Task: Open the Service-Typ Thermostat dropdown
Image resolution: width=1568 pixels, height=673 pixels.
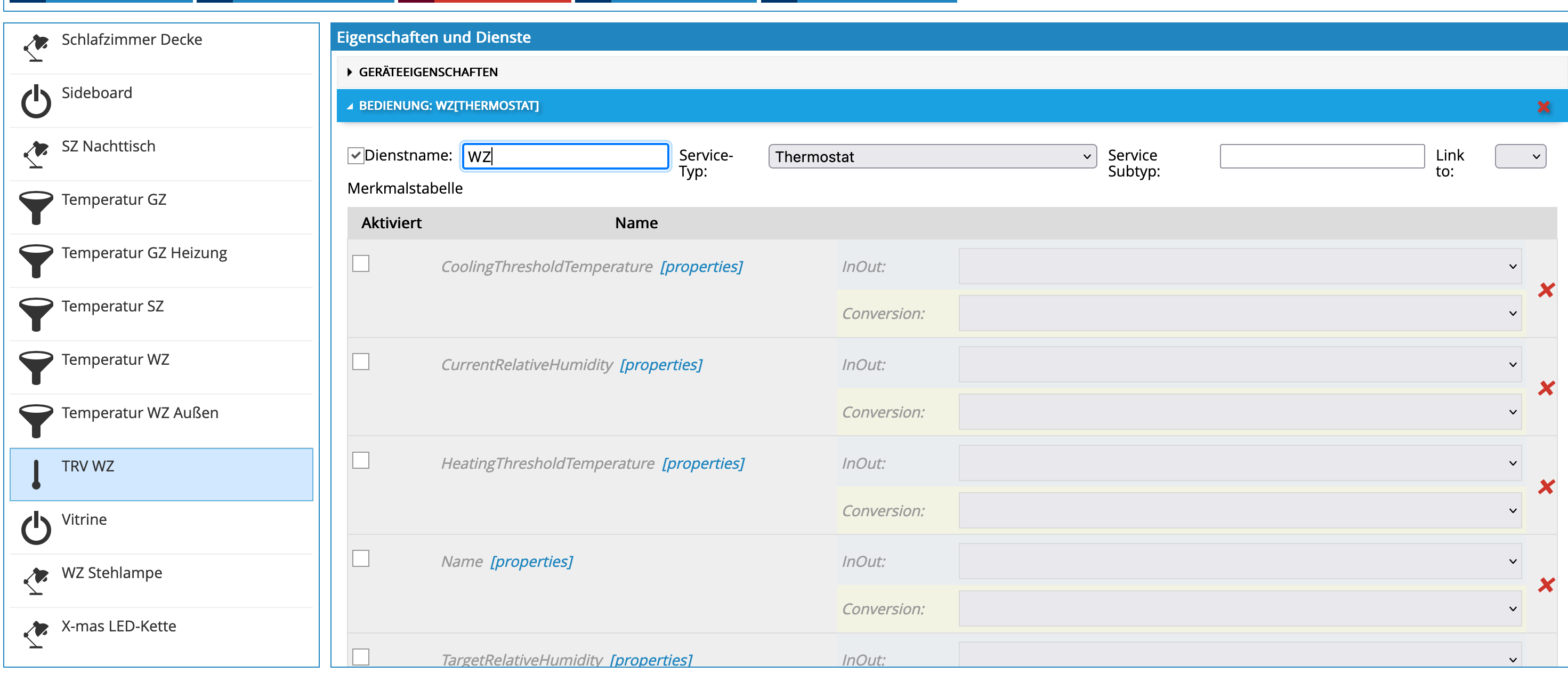Action: coord(933,157)
